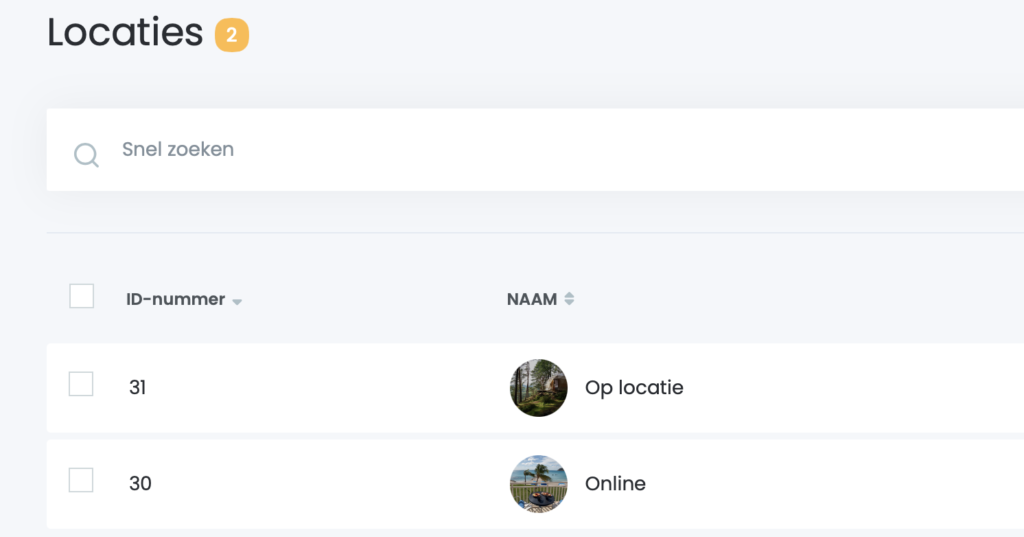This screenshot has width=1024, height=537.
Task: Click the descending arrow next to NAAM
Action: [569, 303]
